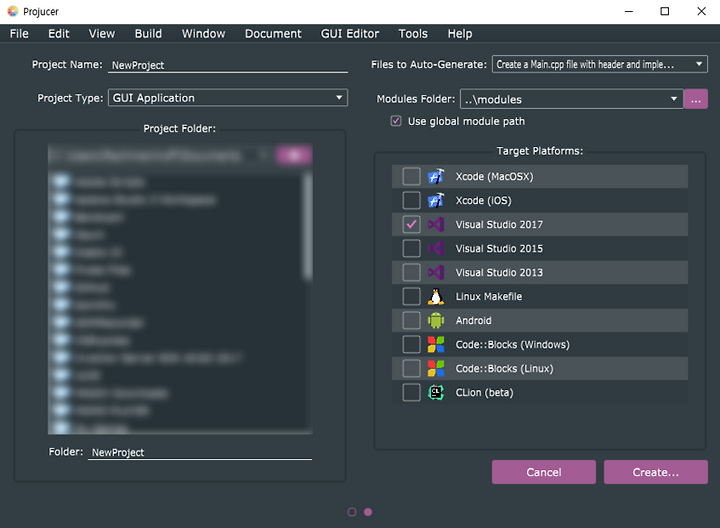Enable the Xcode (iOS) target checkbox
The image size is (720, 528).
pos(411,200)
